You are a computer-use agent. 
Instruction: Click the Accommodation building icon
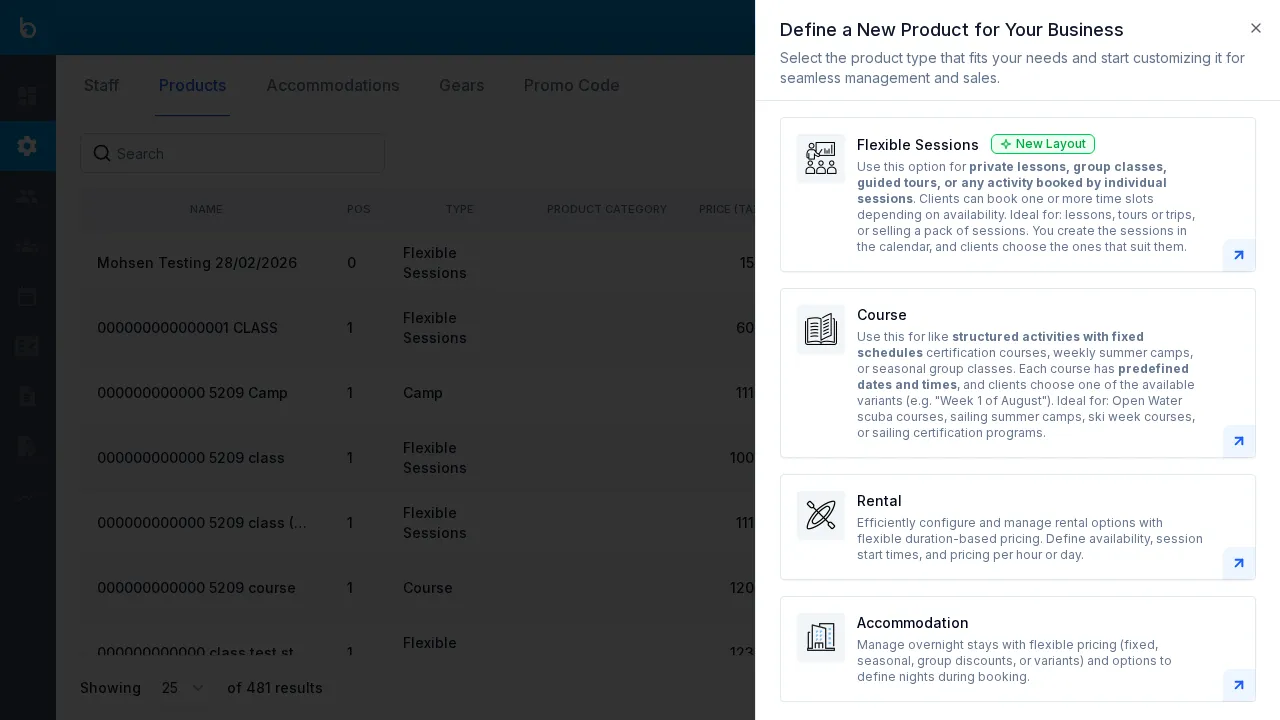pos(821,637)
